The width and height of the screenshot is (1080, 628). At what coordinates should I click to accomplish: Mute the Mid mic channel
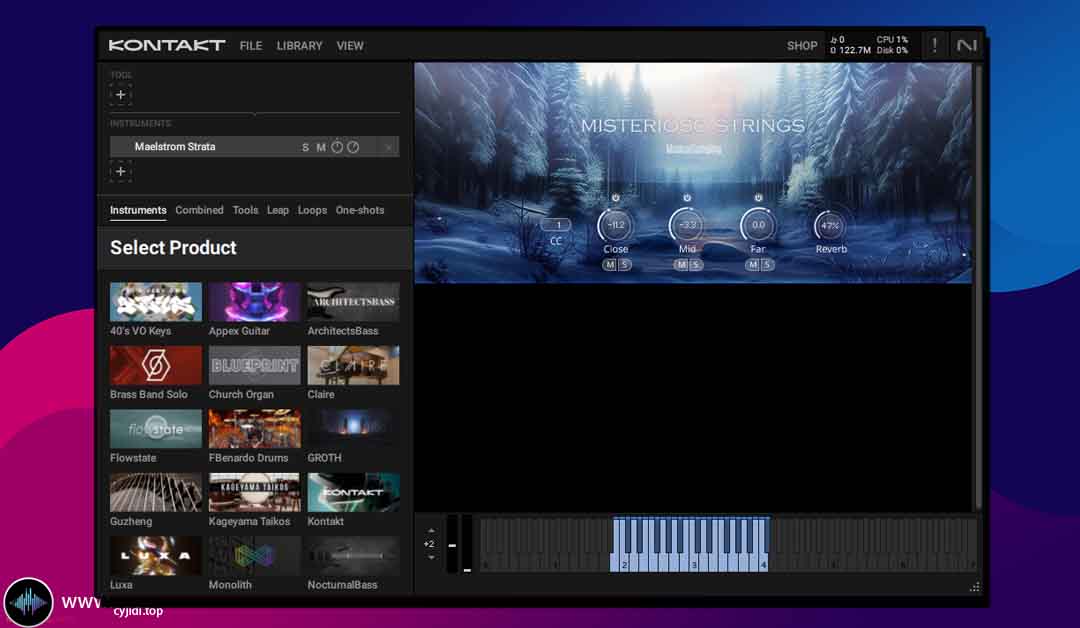(x=681, y=265)
